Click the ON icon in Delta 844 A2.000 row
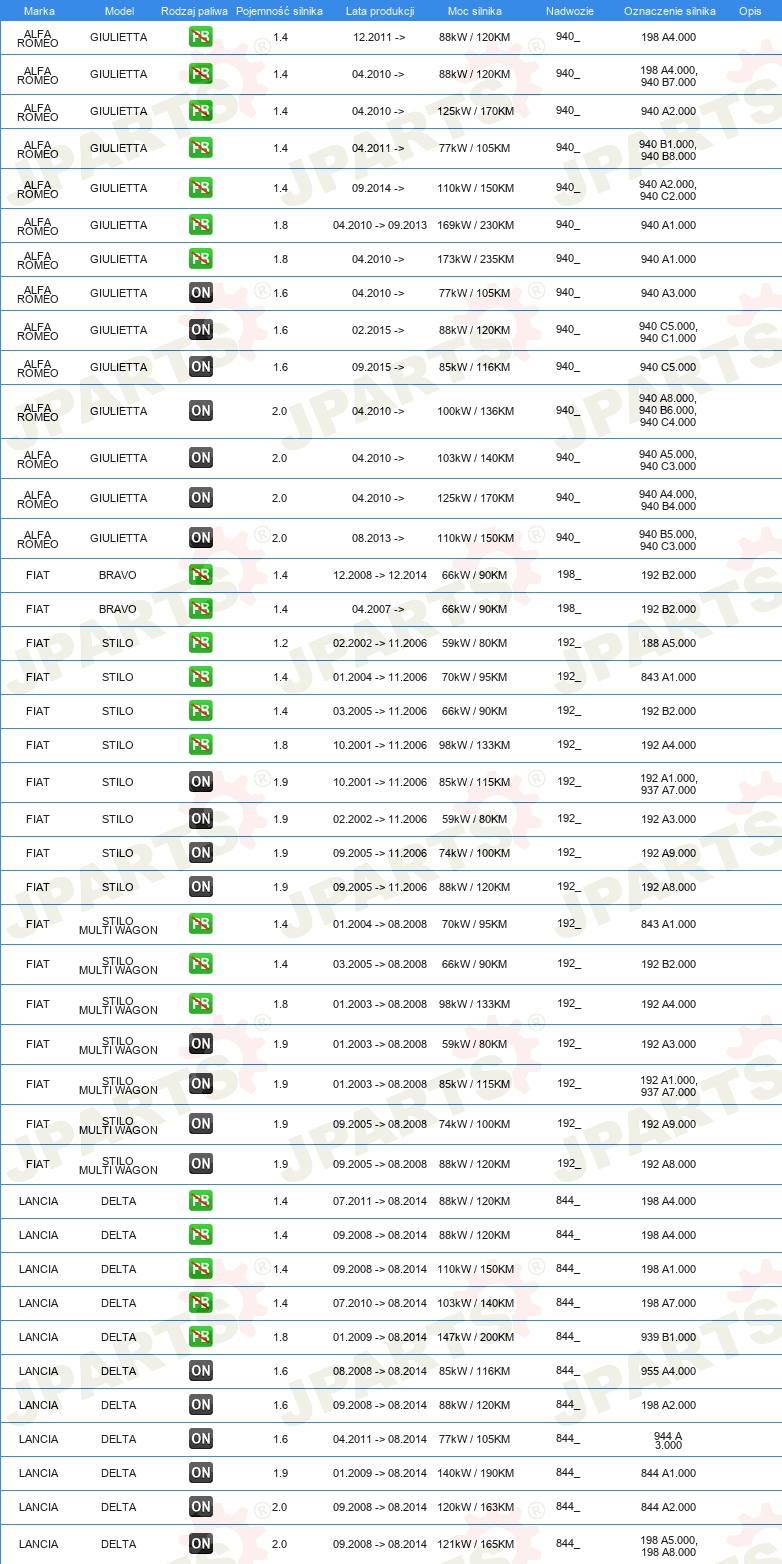Screen dimensions: 782x1564 [x=201, y=1507]
